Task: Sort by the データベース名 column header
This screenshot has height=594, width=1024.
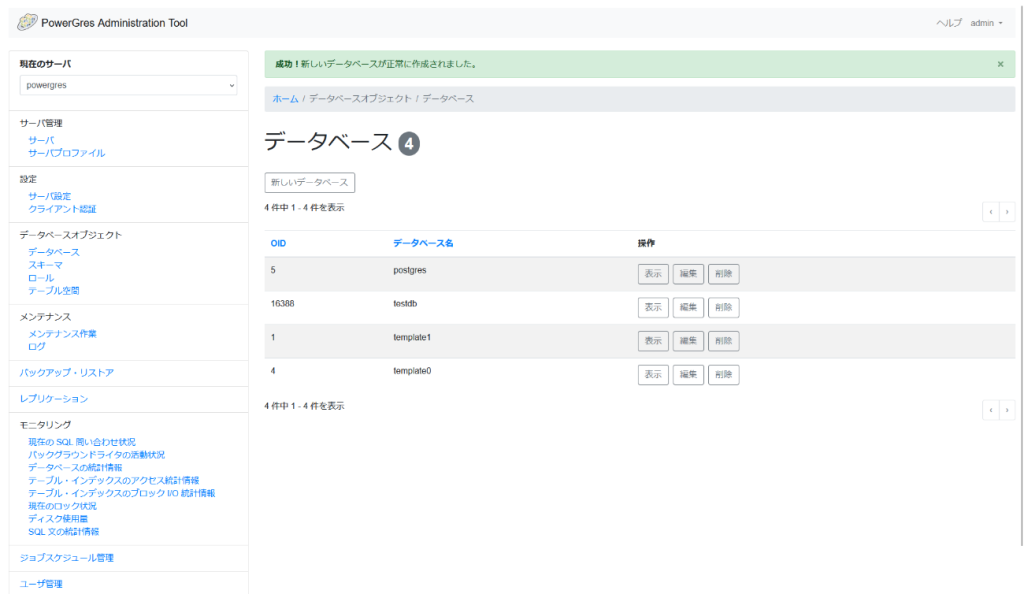Action: [423, 243]
